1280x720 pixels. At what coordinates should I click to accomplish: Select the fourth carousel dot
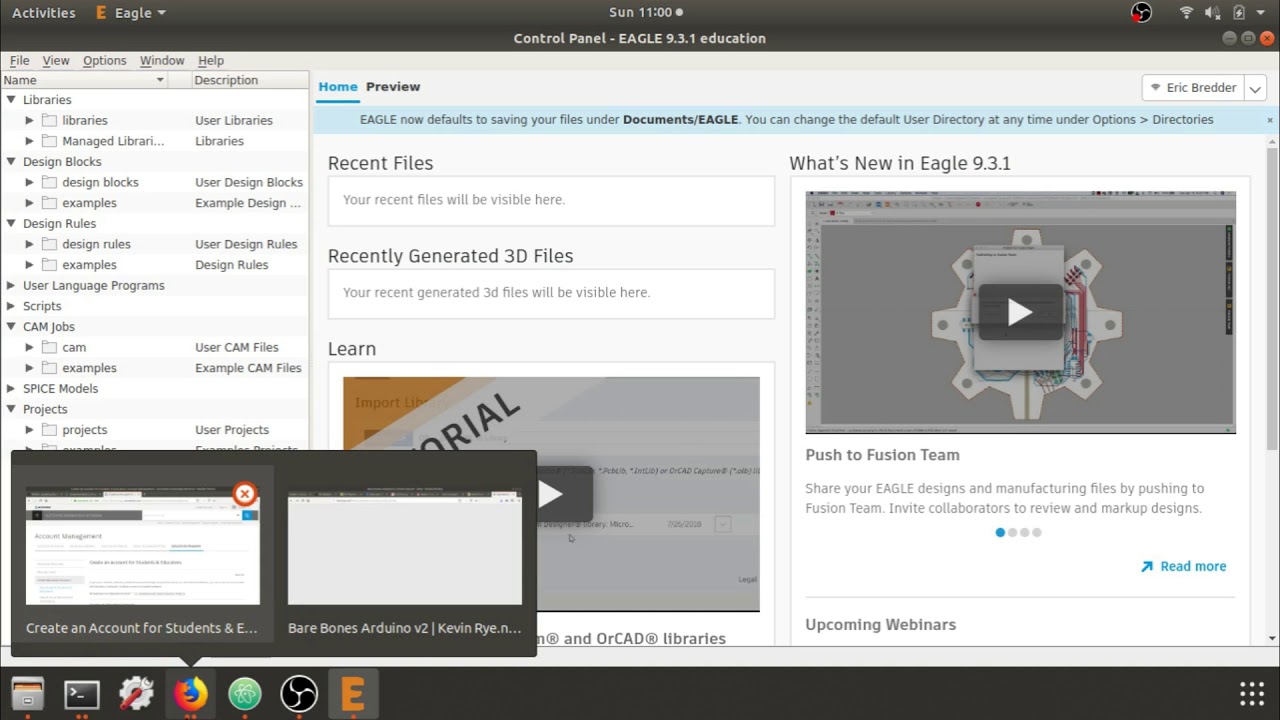pos(1036,532)
